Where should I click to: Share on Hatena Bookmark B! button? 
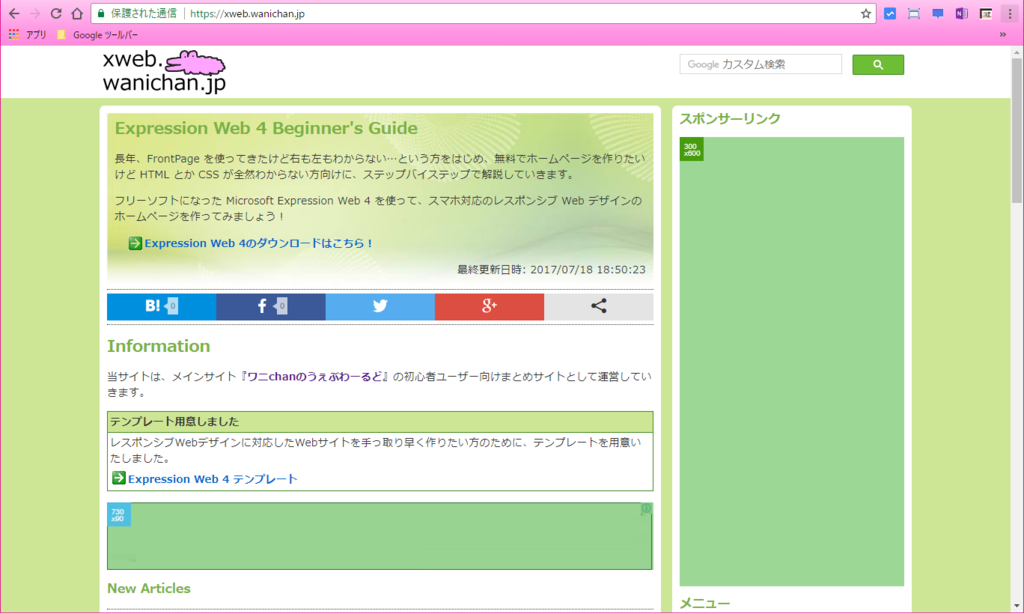pyautogui.click(x=161, y=306)
